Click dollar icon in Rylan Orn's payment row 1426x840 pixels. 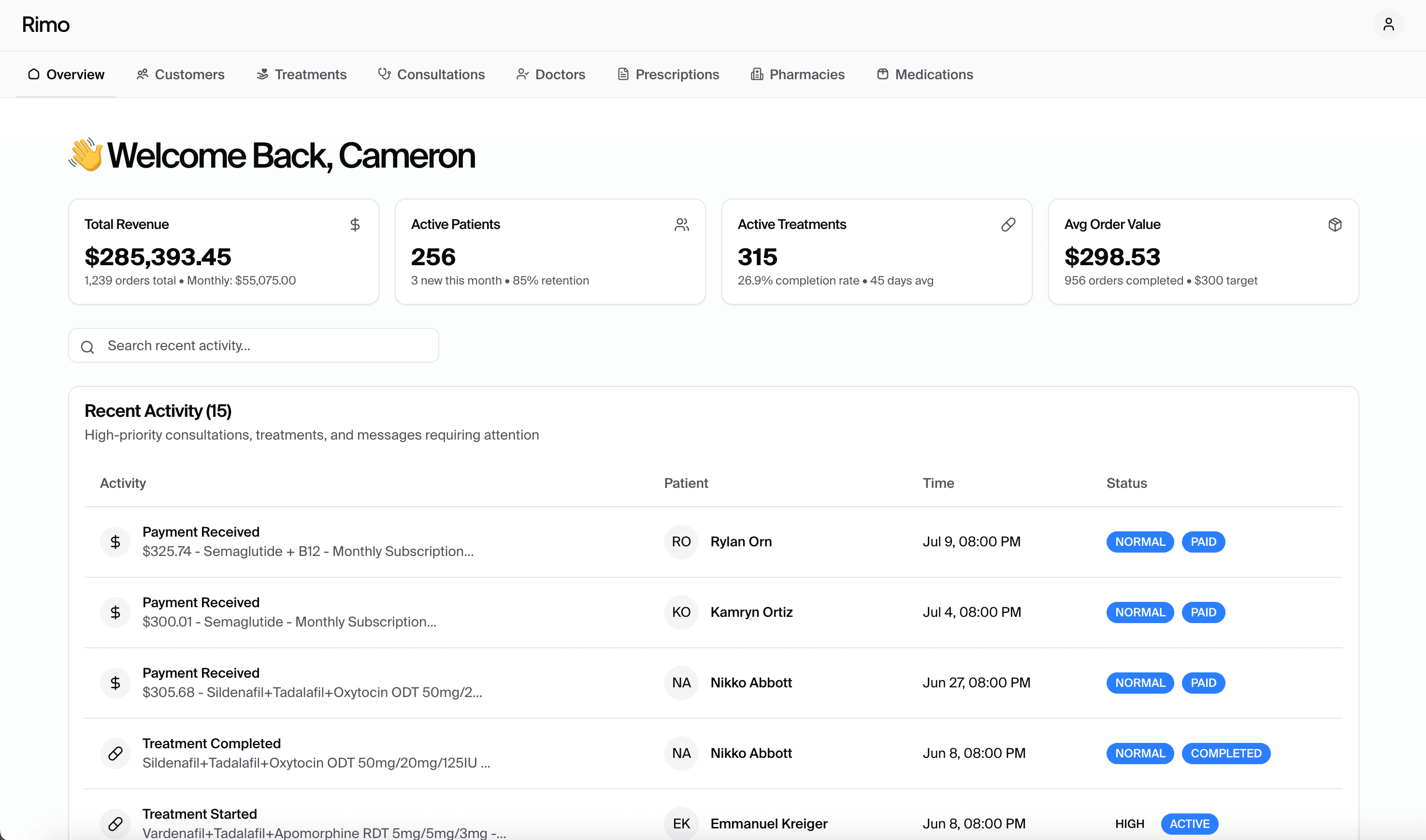click(x=115, y=541)
